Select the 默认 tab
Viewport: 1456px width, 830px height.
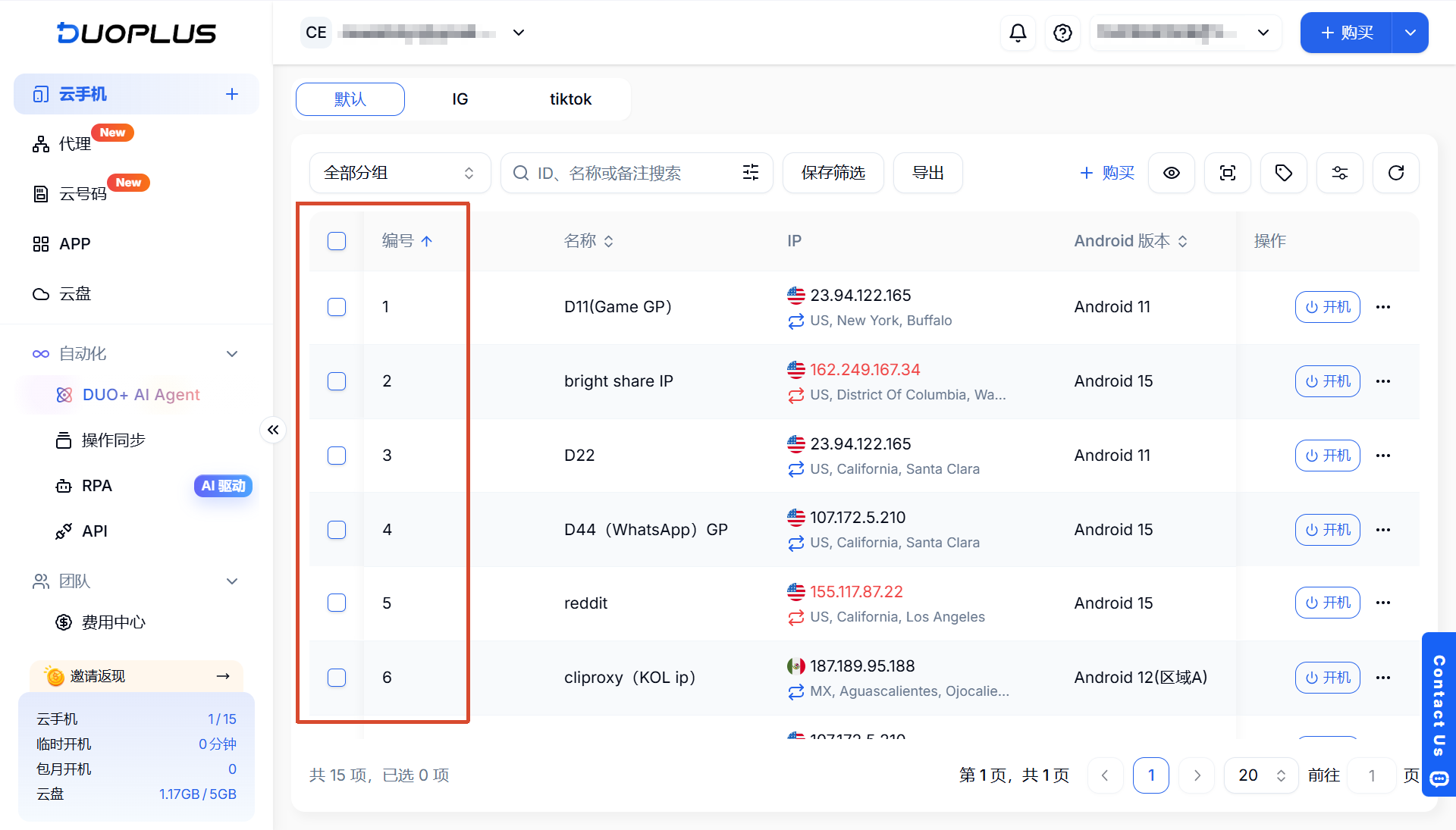350,99
